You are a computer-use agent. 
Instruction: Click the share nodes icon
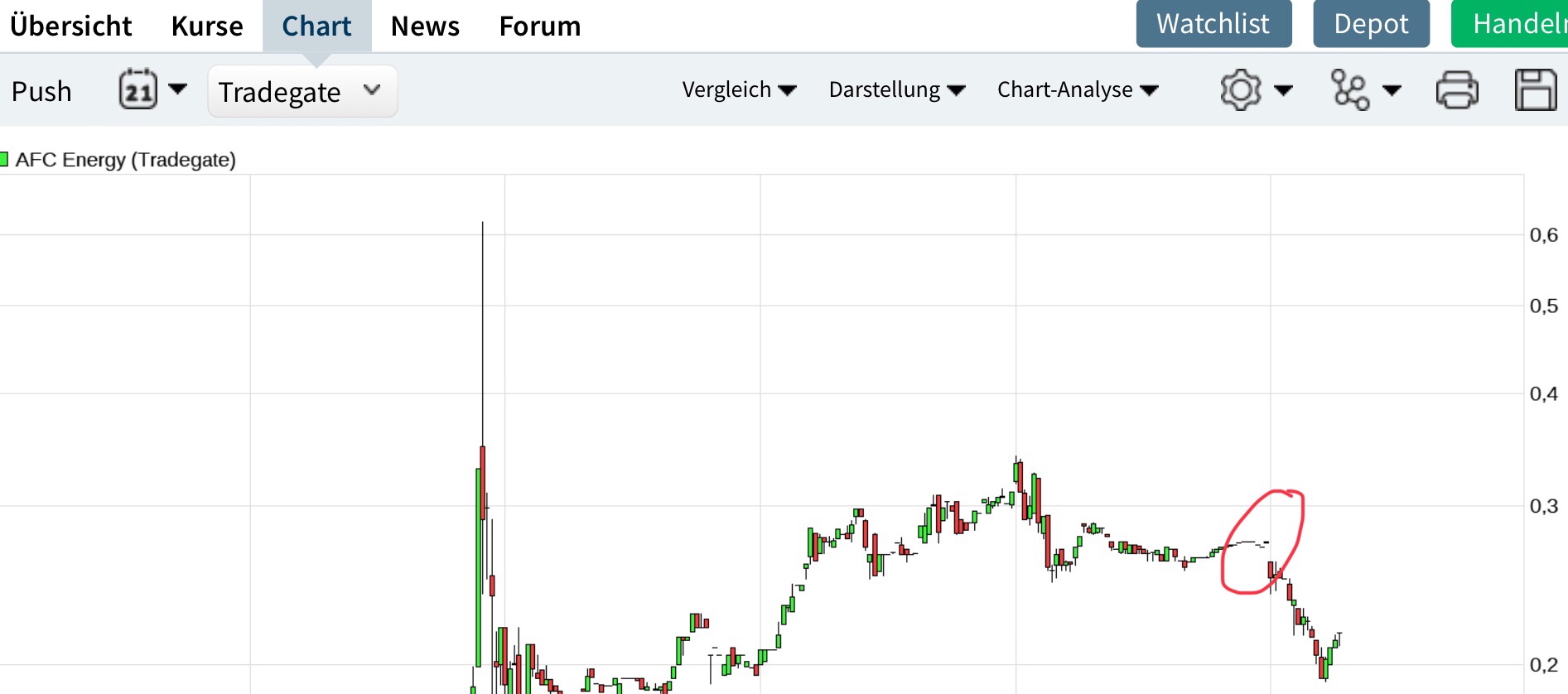pyautogui.click(x=1350, y=89)
